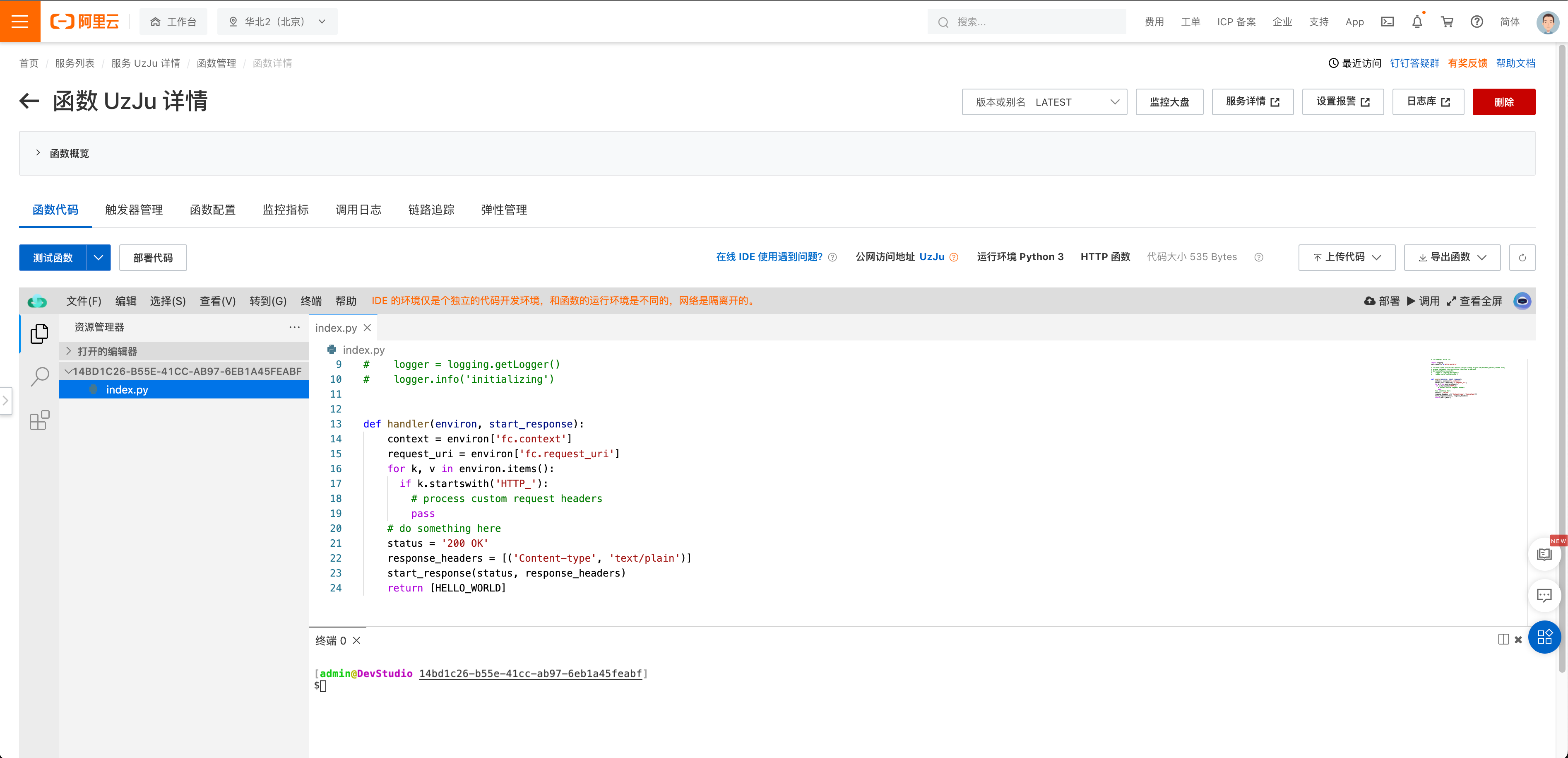Image resolution: width=1568 pixels, height=758 pixels.
Task: Switch to the 调用日志 tab
Action: pos(358,210)
